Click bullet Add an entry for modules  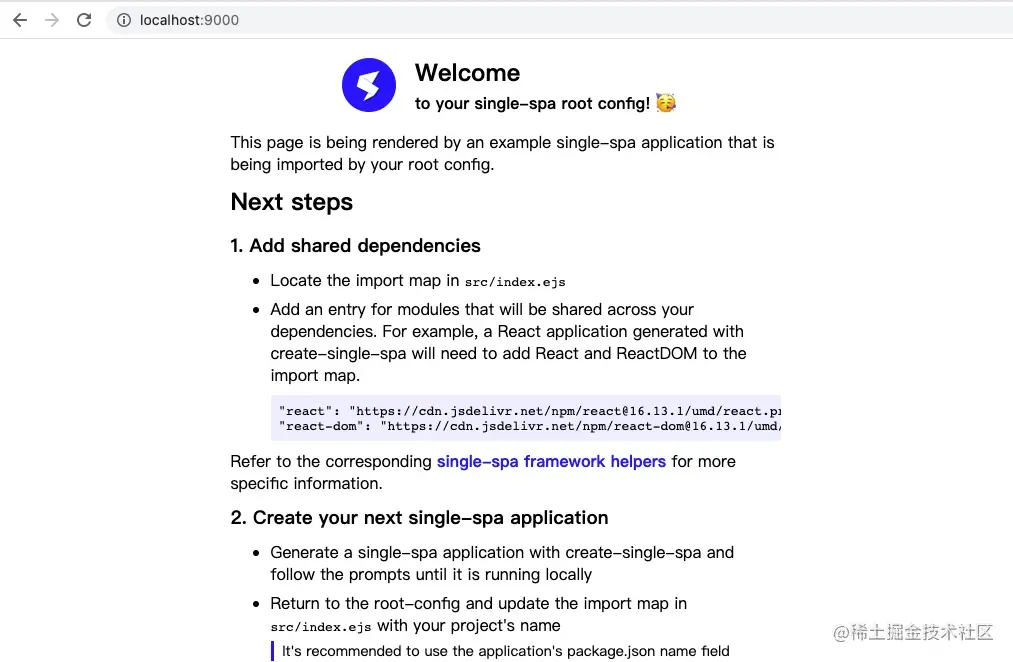[508, 342]
